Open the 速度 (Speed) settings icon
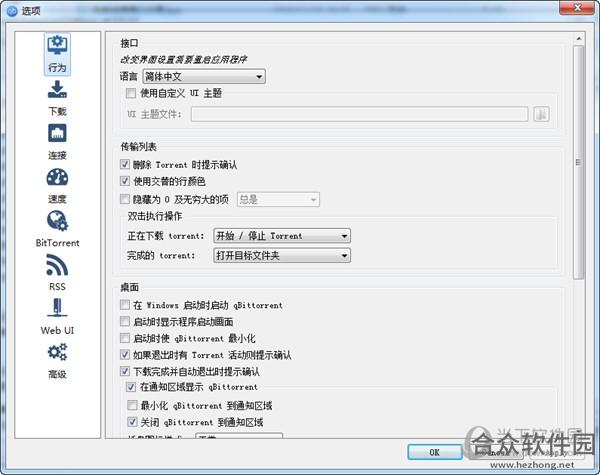Viewport: 600px width, 475px height. [x=57, y=177]
